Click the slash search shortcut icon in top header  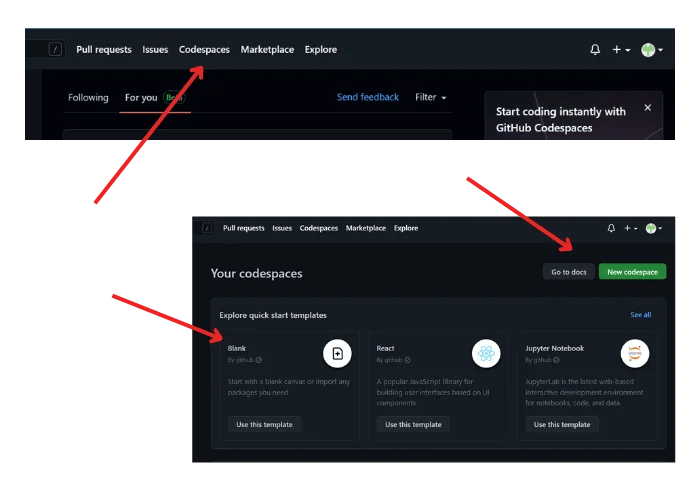(55, 49)
